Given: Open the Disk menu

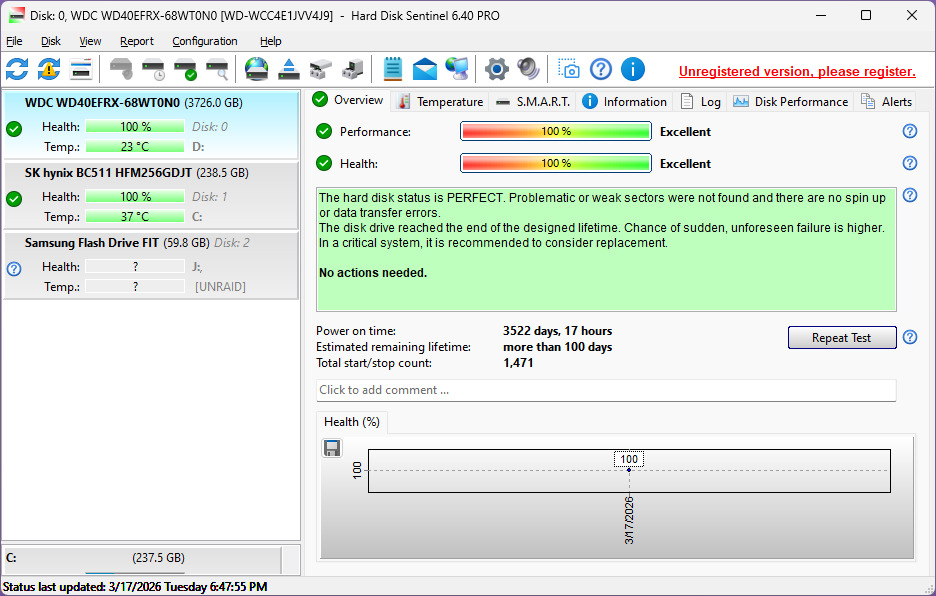Looking at the screenshot, I should click(51, 41).
